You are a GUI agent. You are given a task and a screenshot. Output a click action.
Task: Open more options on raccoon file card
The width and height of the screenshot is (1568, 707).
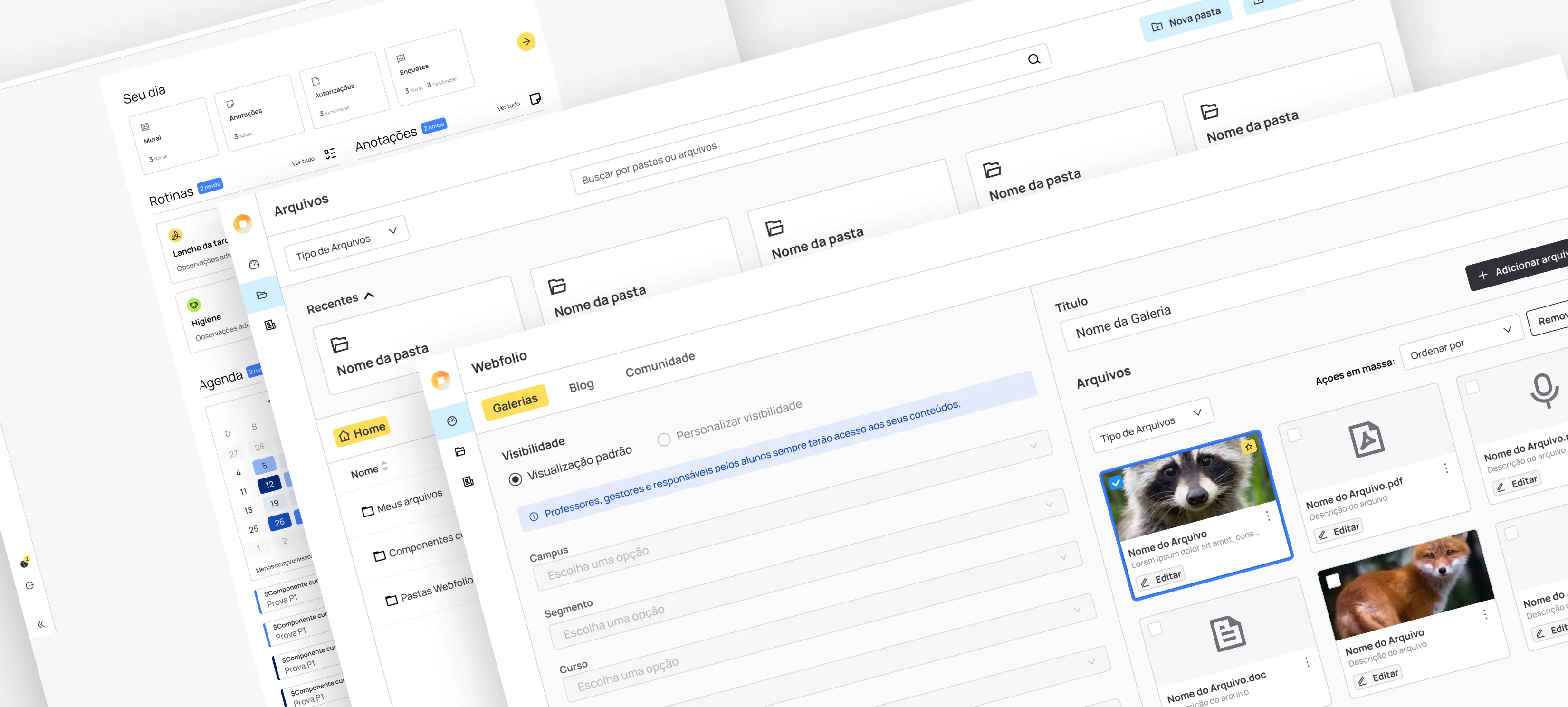(x=1268, y=516)
